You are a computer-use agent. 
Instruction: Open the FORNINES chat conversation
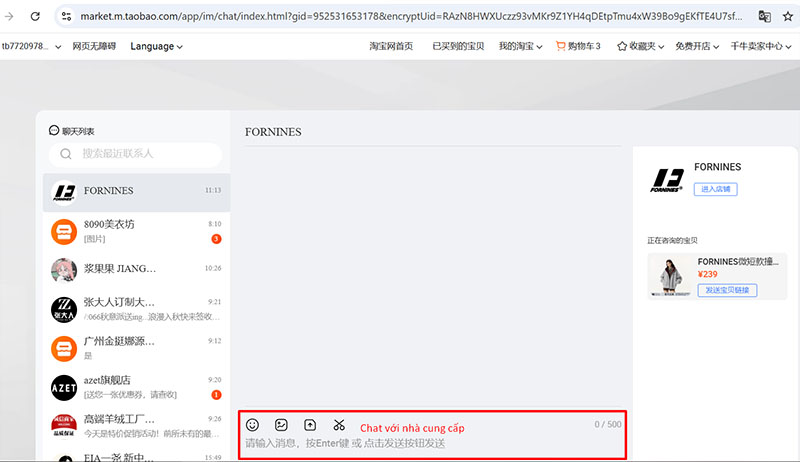[137, 190]
